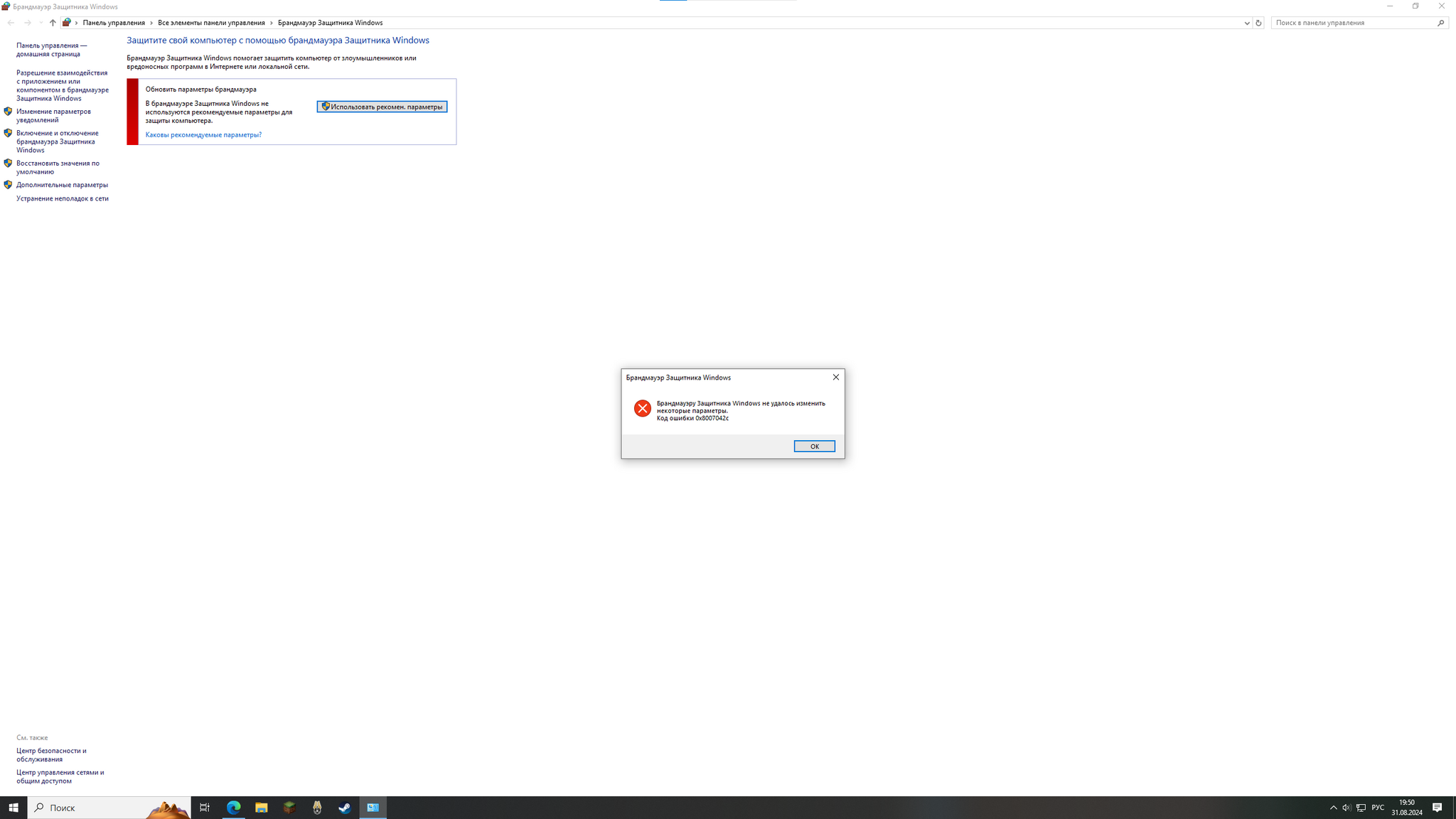Open 'Разрешение взаимодействия с приложением' link
Screen dimensions: 1456x819
tap(63, 85)
